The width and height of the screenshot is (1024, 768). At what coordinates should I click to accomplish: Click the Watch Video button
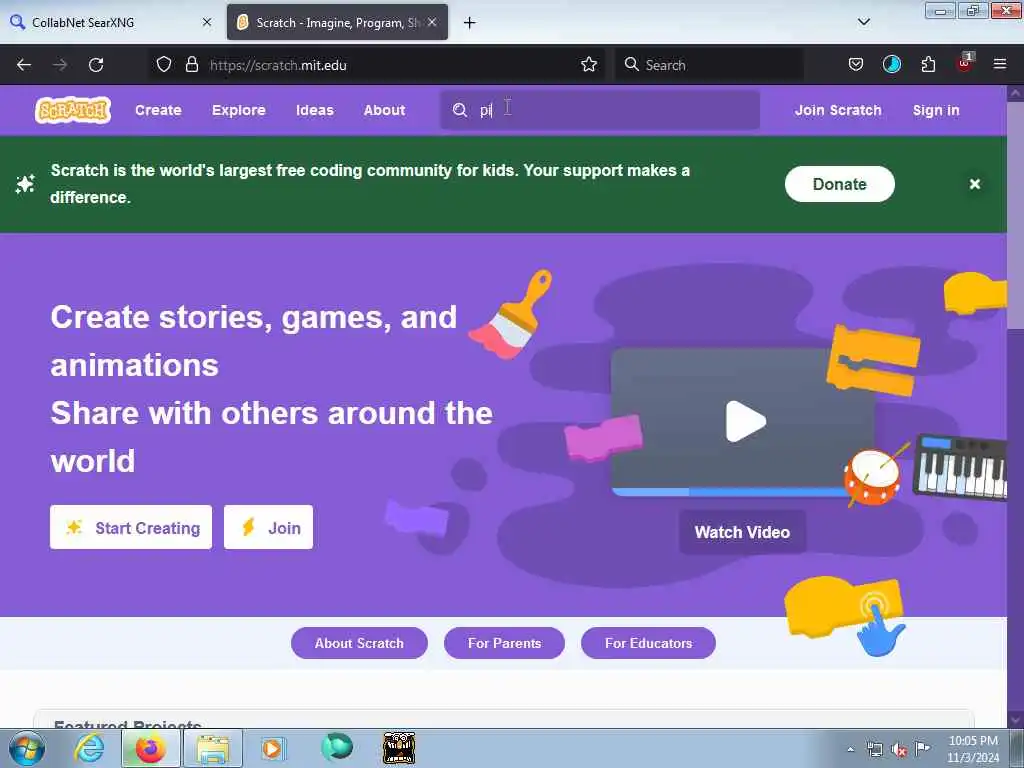point(742,532)
